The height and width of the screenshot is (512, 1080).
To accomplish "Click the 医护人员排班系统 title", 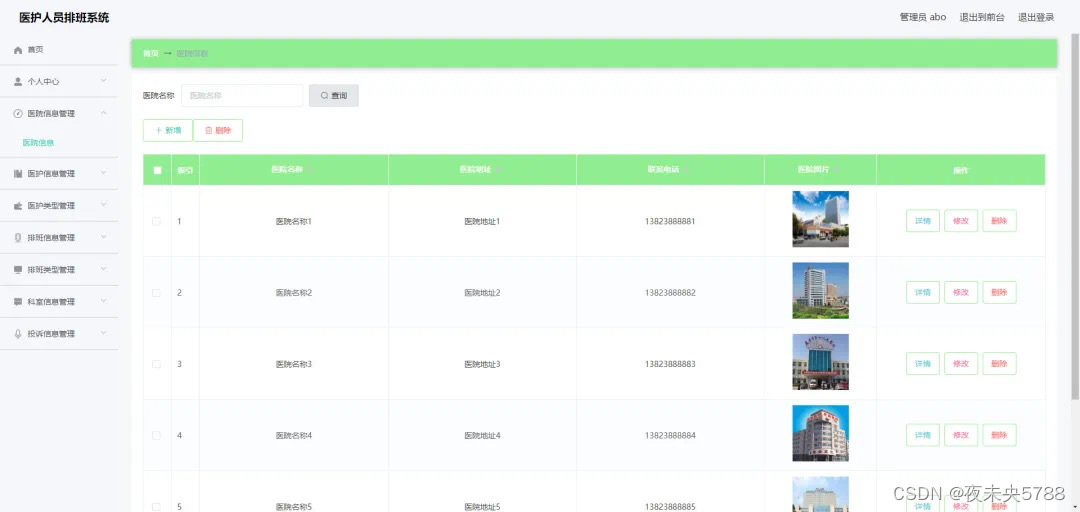I will [x=64, y=18].
